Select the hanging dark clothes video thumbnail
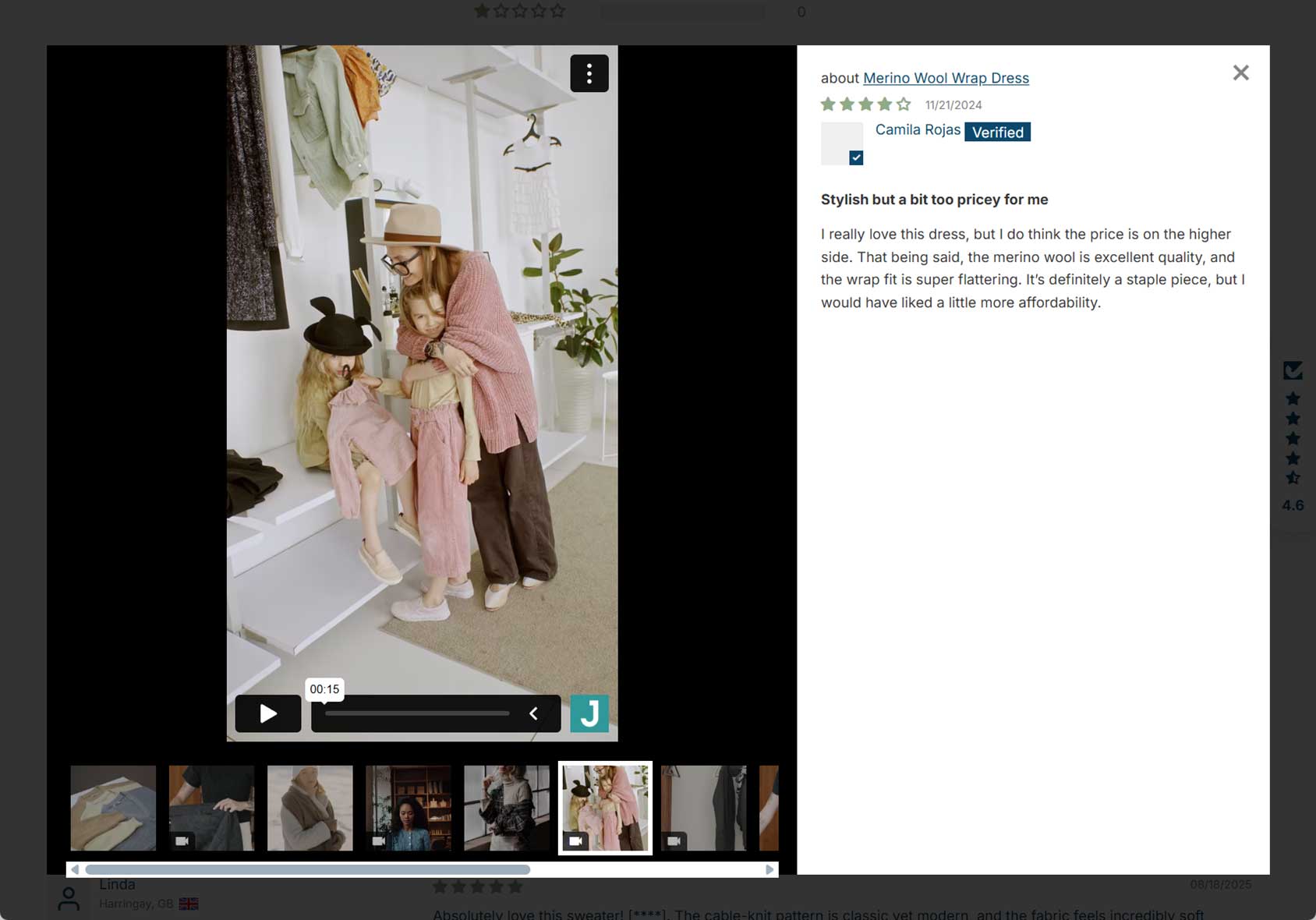1316x920 pixels. [703, 808]
